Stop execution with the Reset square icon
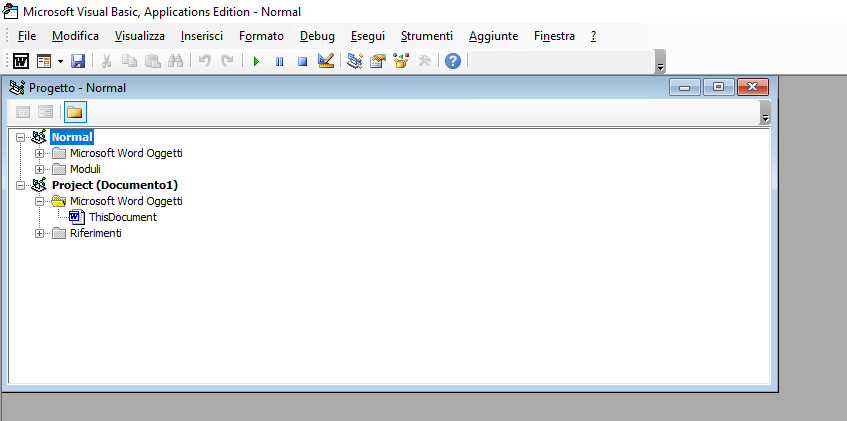847x421 pixels. [x=301, y=62]
